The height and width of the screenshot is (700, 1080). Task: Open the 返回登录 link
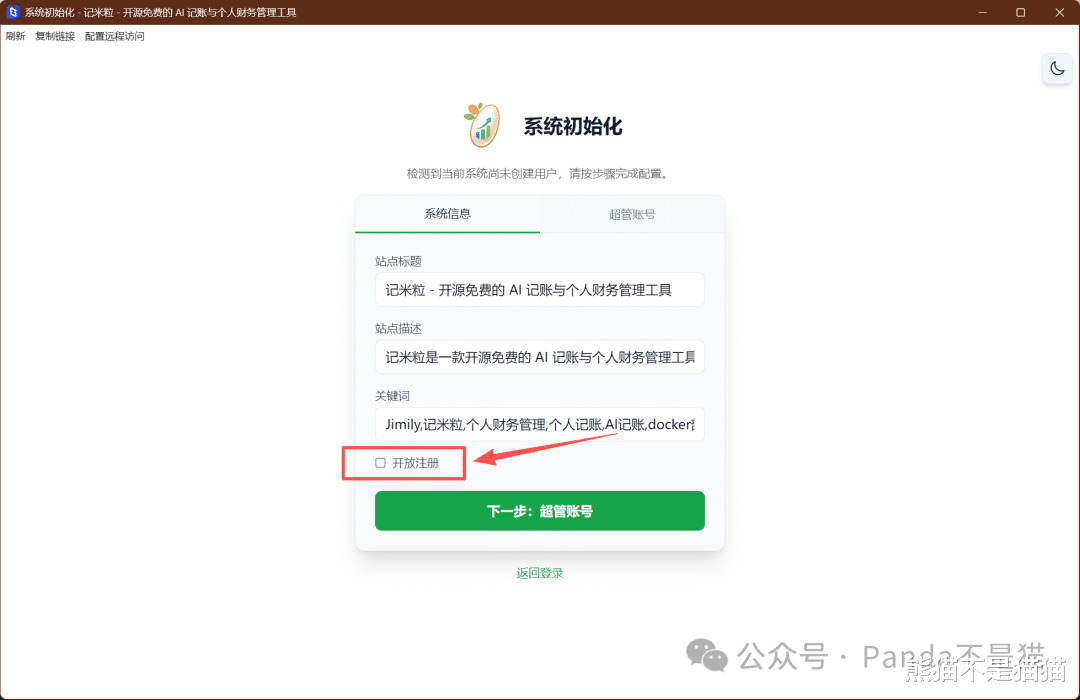click(539, 573)
